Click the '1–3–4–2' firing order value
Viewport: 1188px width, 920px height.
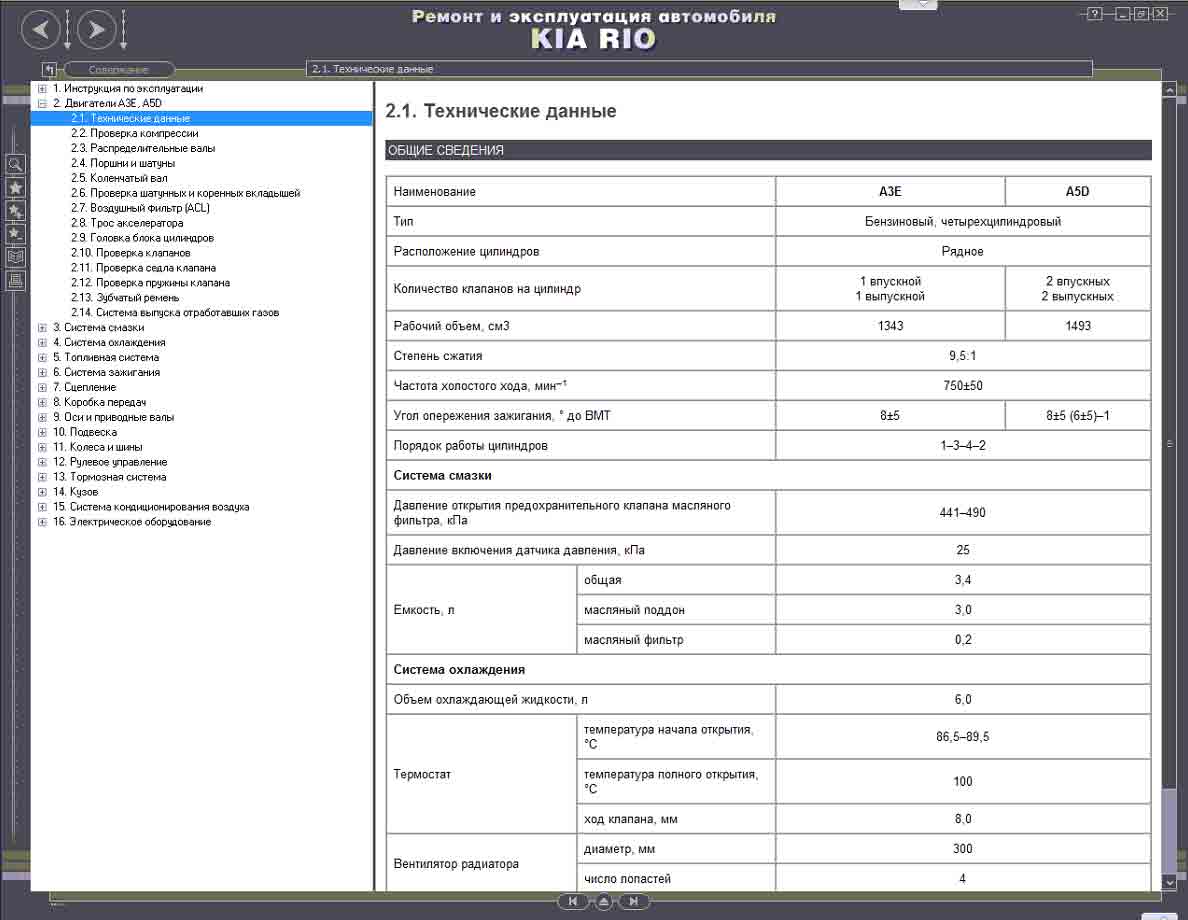[x=963, y=446]
